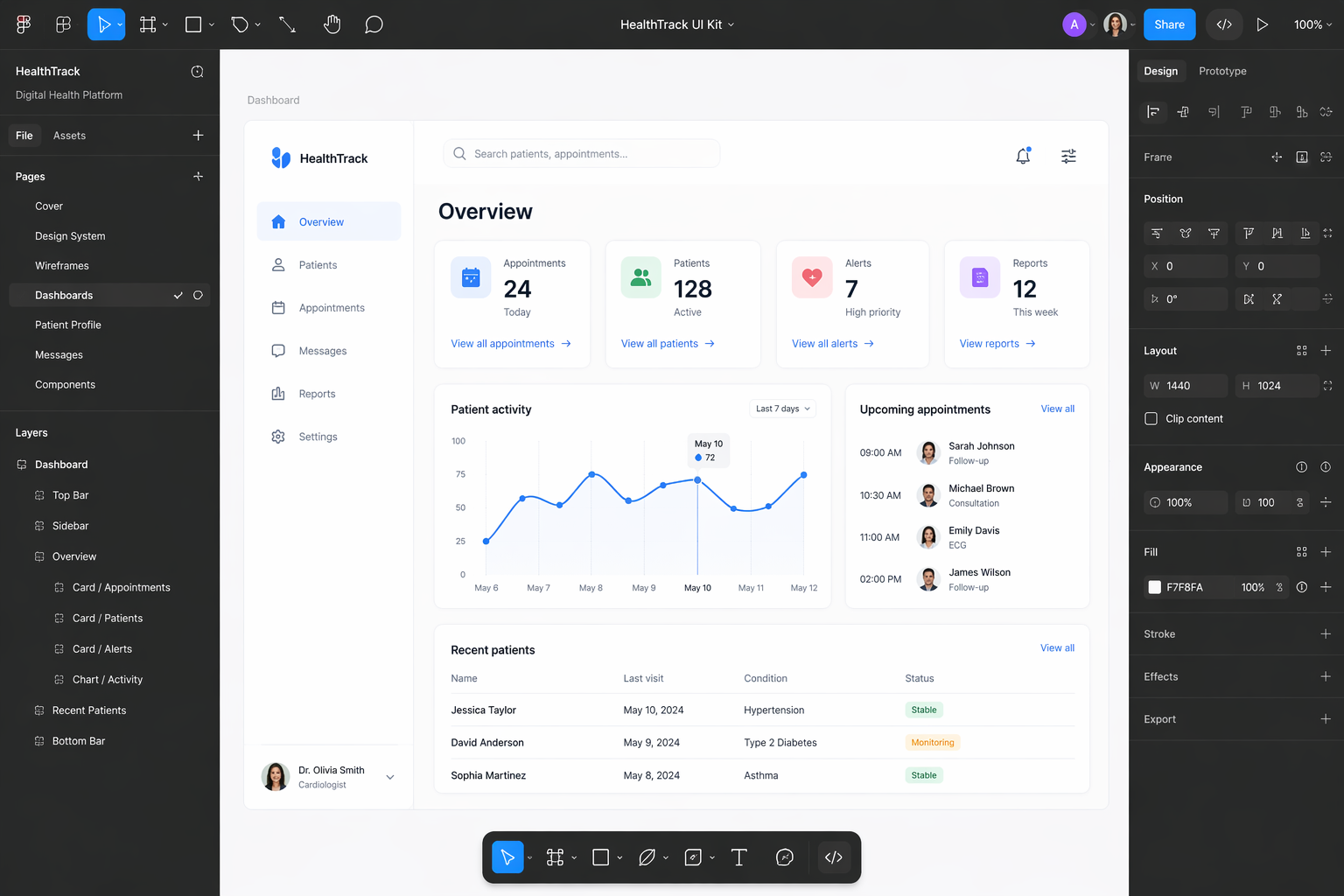Switch to the Prototype tab

pos(1222,71)
